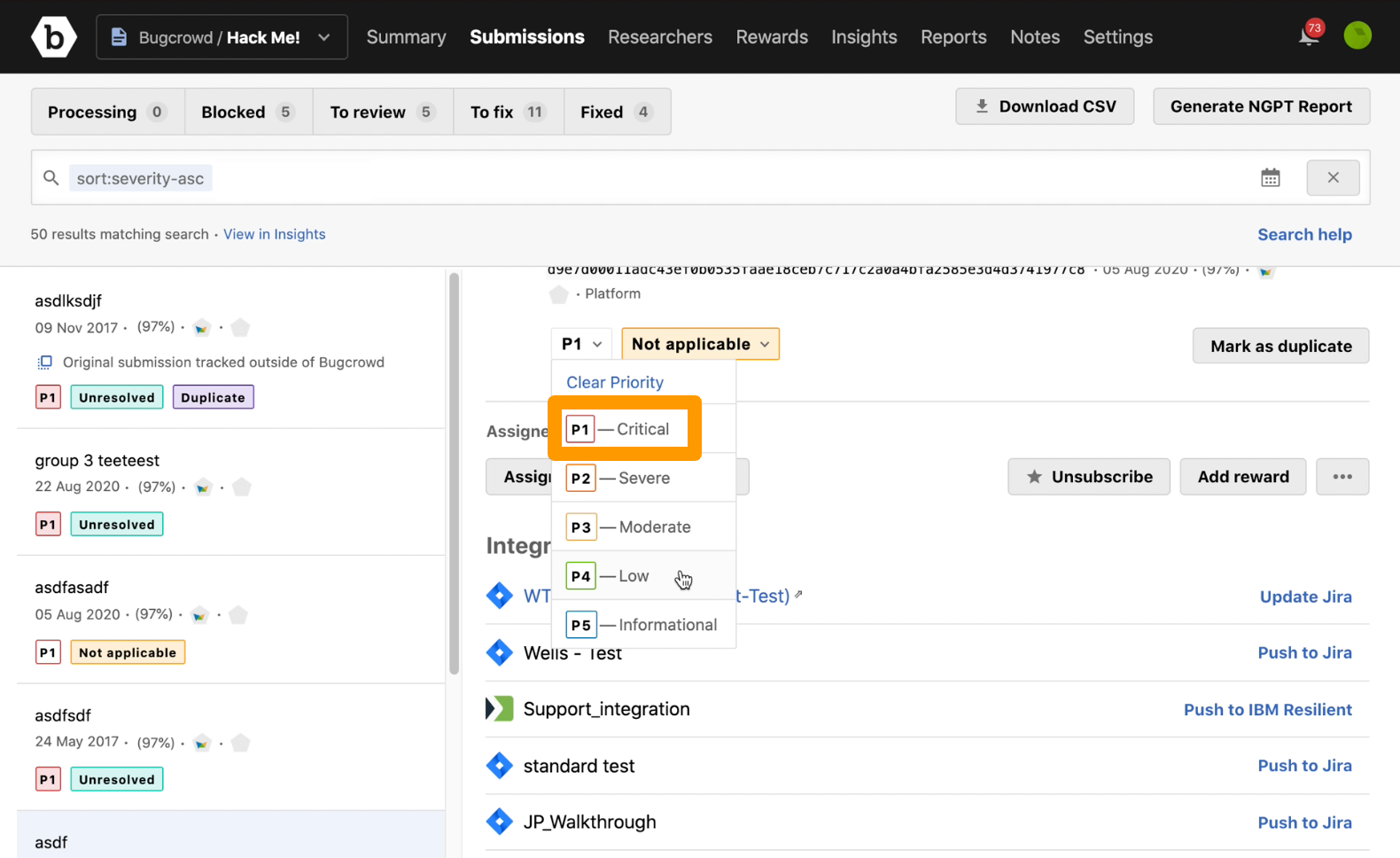Switch to Rewards tab
The height and width of the screenshot is (858, 1400).
click(x=772, y=37)
